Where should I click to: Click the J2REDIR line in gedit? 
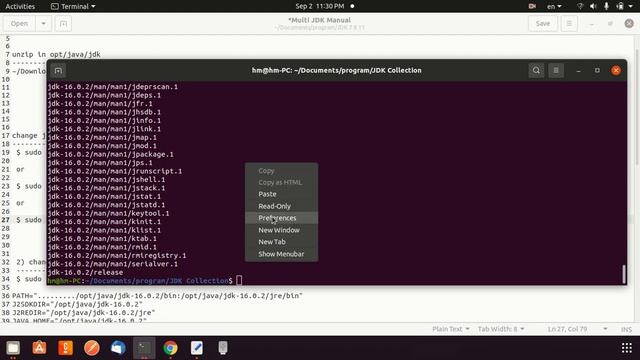point(84,313)
